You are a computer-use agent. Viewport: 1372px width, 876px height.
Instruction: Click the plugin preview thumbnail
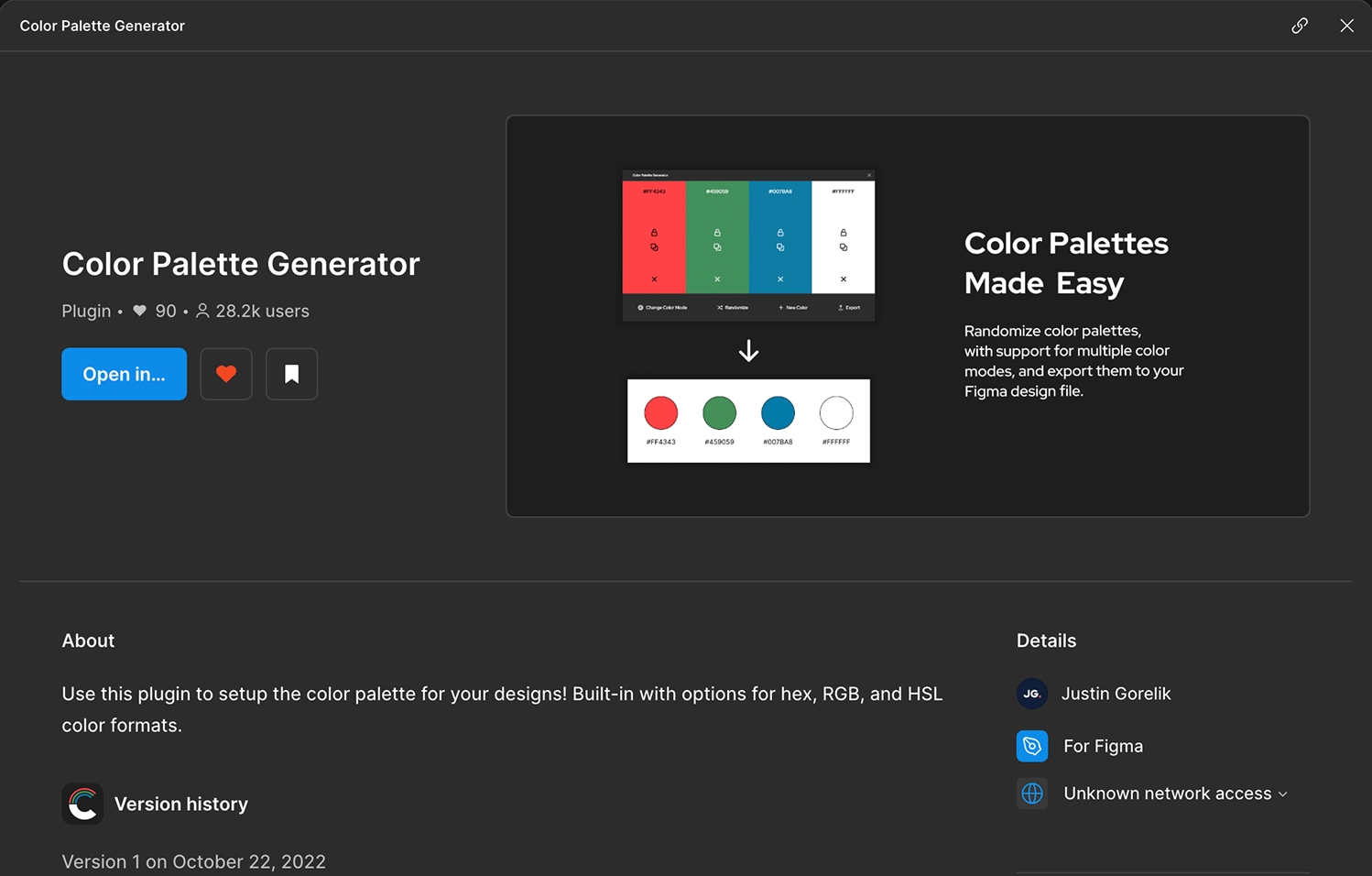tap(908, 315)
